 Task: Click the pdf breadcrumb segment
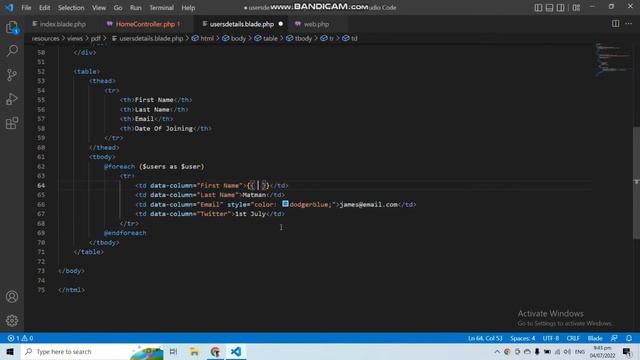pos(96,38)
